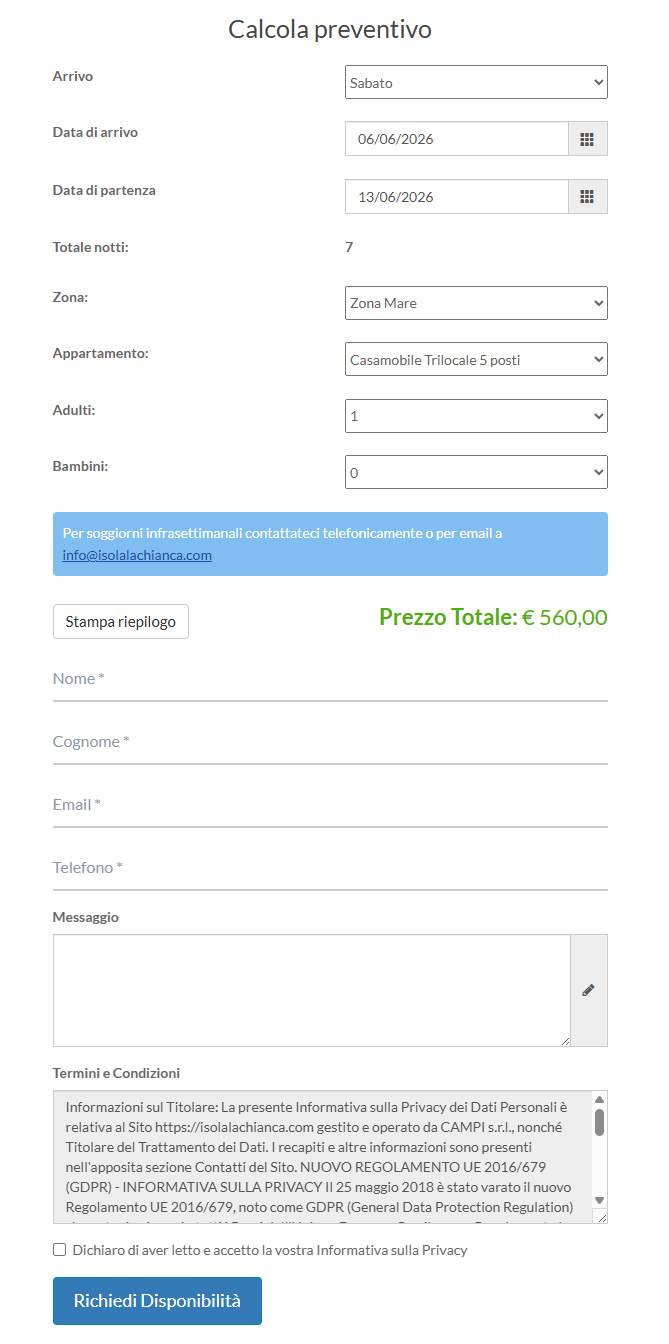Open the arrival date calendar picker icon
This screenshot has width=669, height=1344.
(x=587, y=139)
